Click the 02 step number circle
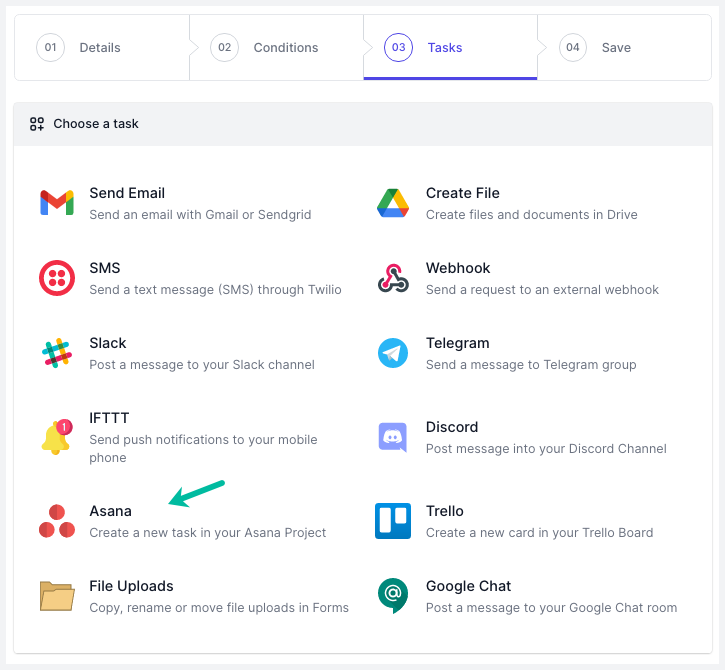The height and width of the screenshot is (670, 725). coord(224,47)
